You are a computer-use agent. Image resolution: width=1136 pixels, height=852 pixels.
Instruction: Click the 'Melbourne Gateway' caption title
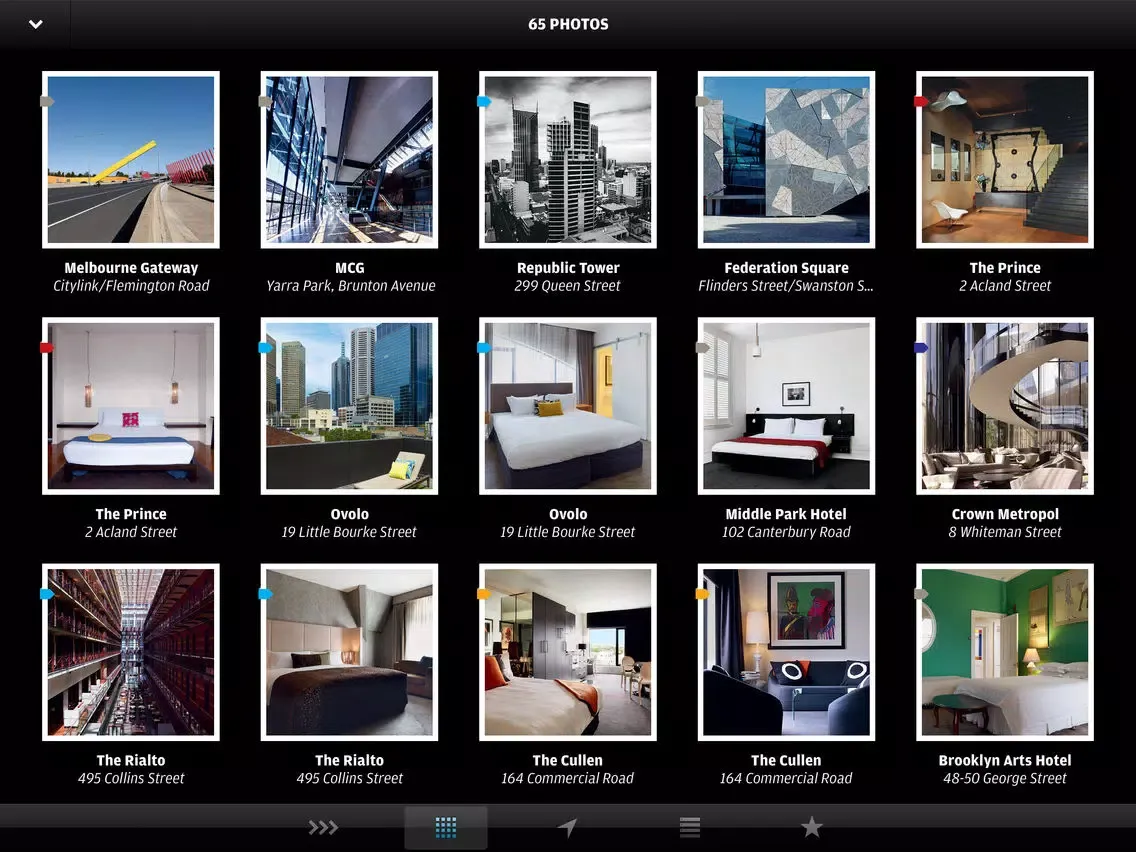131,268
